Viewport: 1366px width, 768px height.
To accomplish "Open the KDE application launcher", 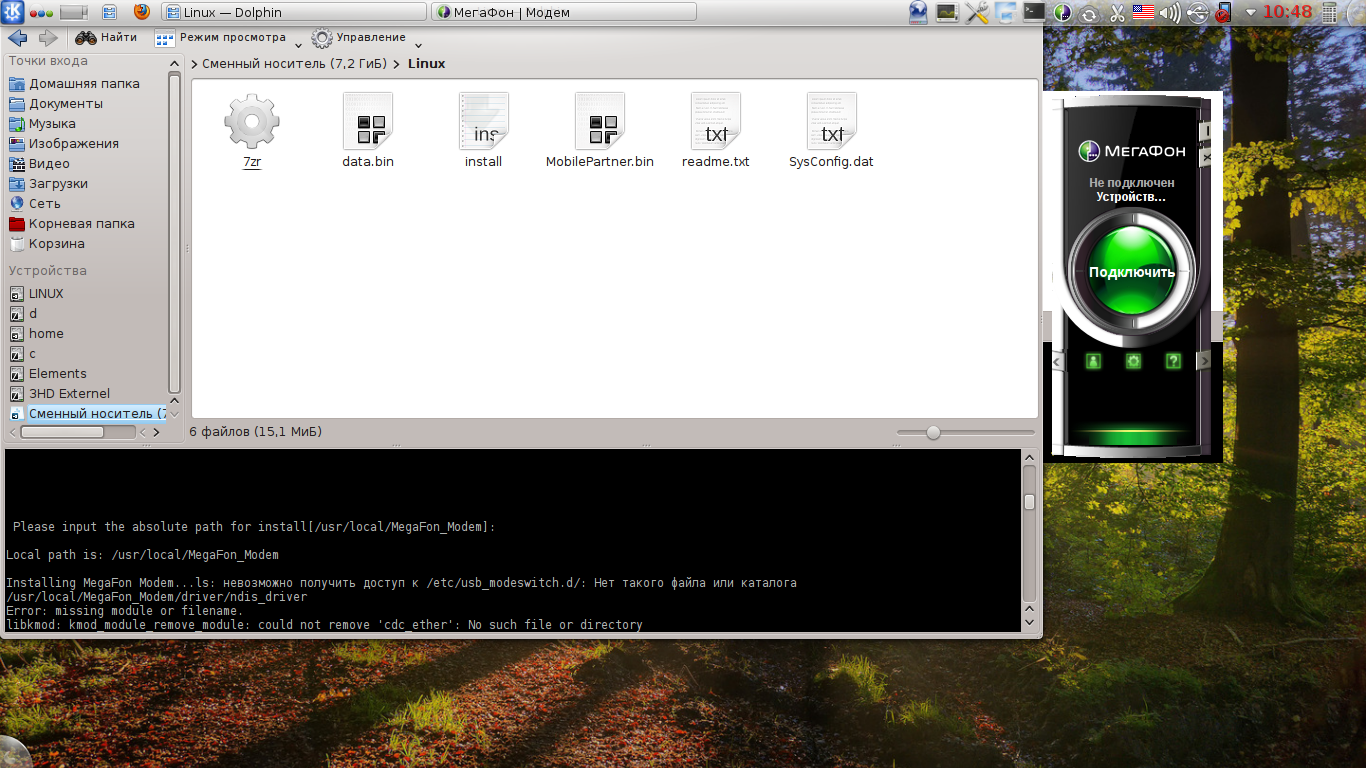I will click(x=11, y=12).
